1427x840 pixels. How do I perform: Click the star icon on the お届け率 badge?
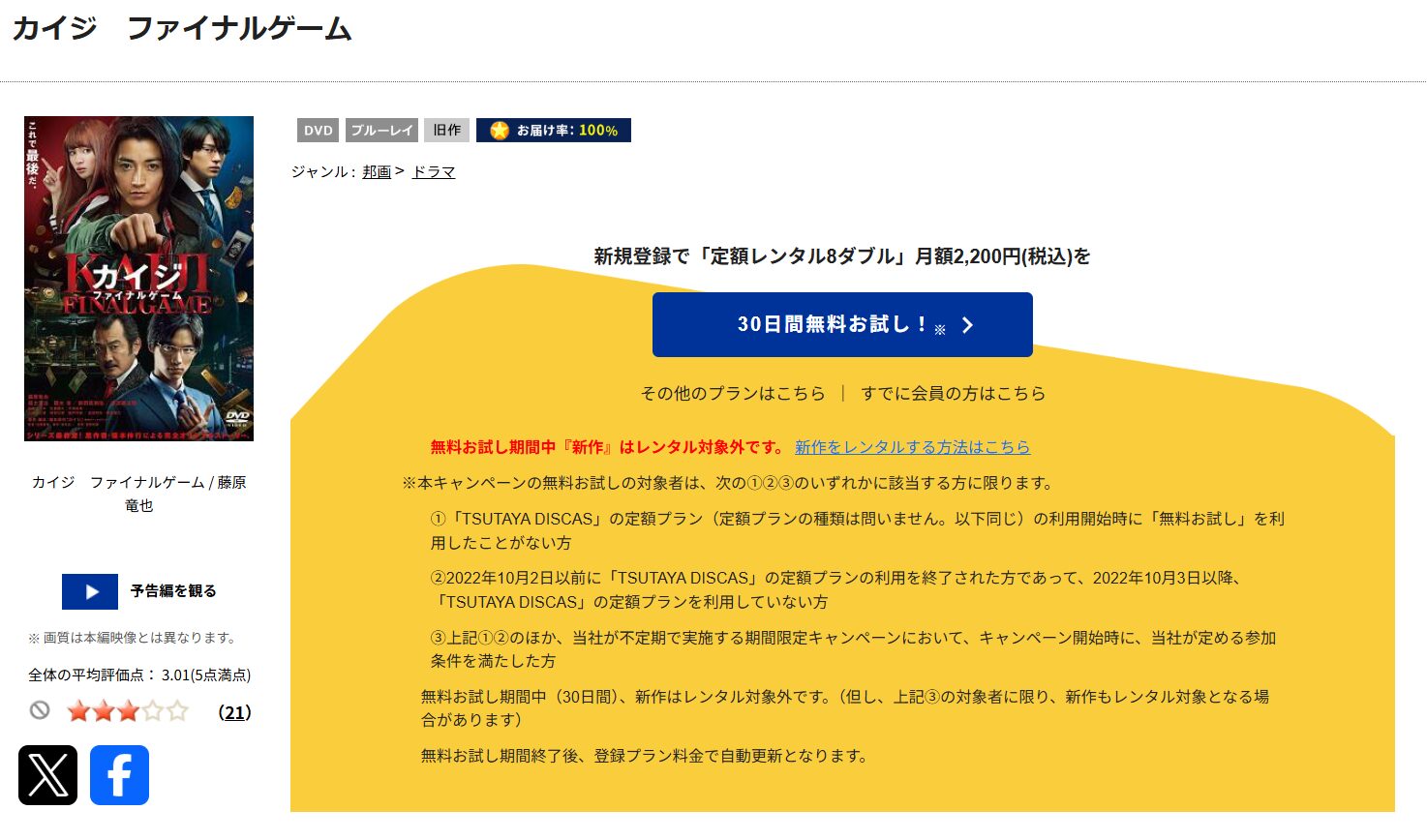pos(501,130)
